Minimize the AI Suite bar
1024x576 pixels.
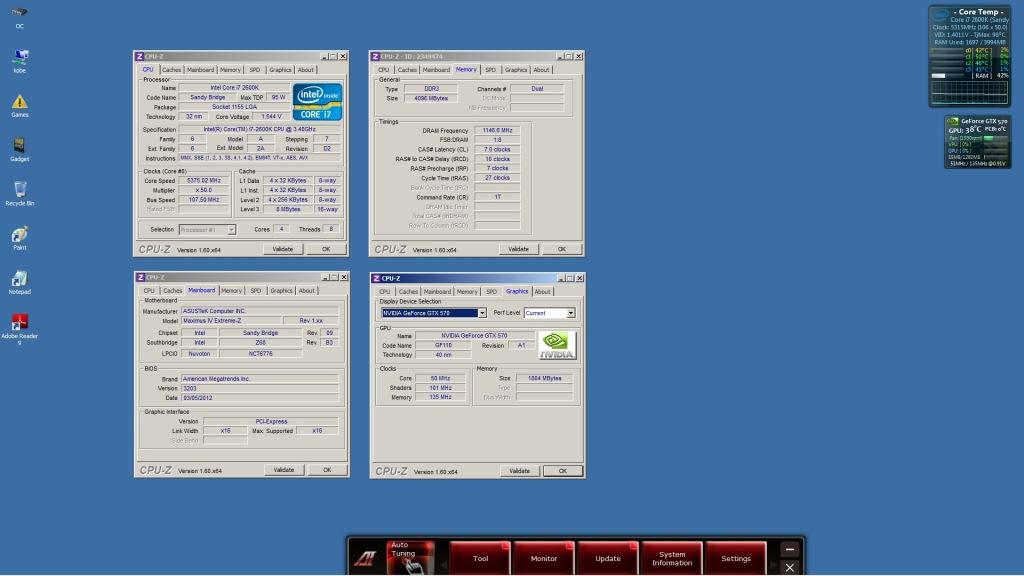[x=790, y=550]
